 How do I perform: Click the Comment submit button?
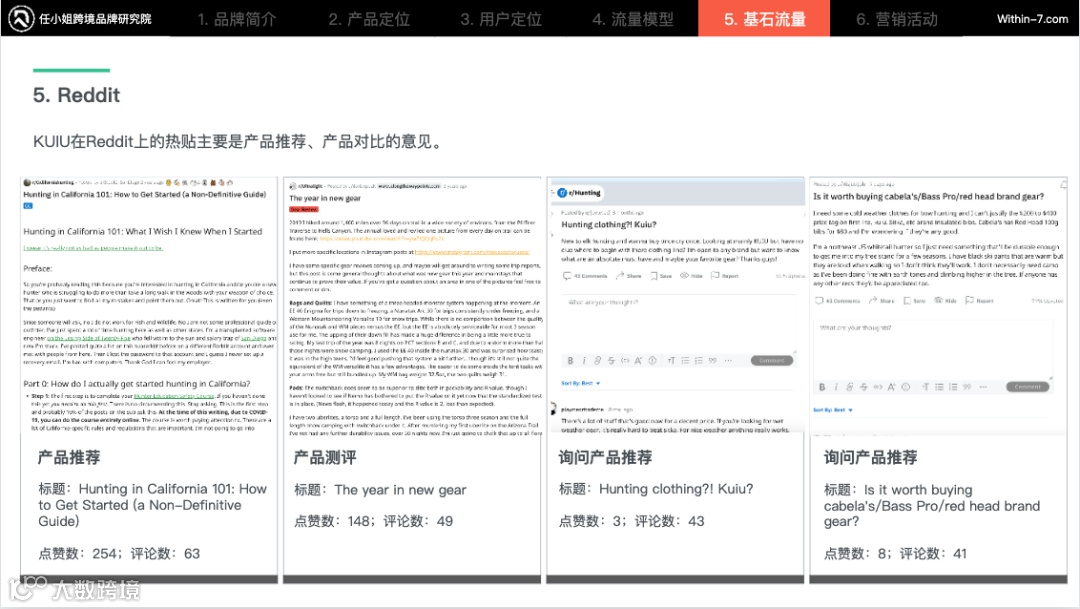pos(772,360)
